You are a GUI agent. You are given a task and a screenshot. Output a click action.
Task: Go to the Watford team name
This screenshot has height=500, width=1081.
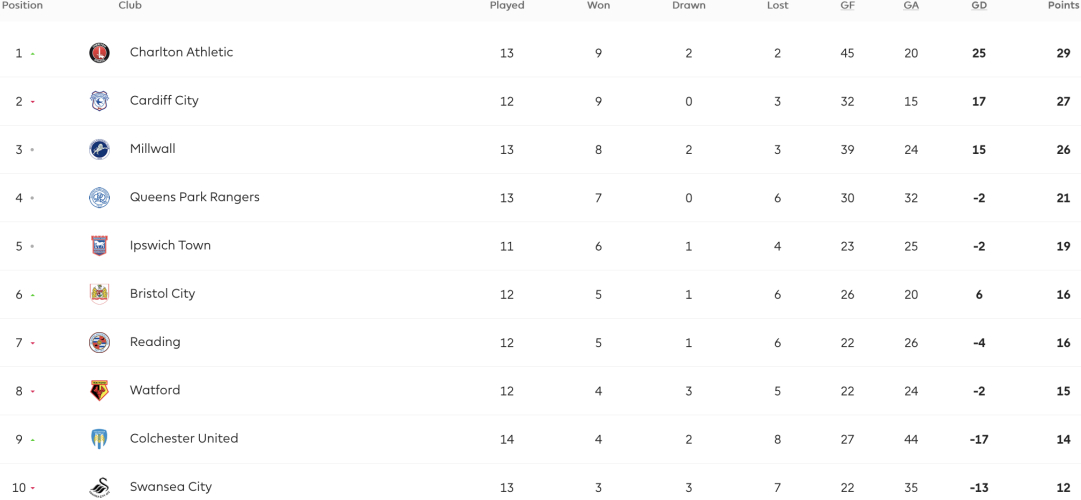155,390
